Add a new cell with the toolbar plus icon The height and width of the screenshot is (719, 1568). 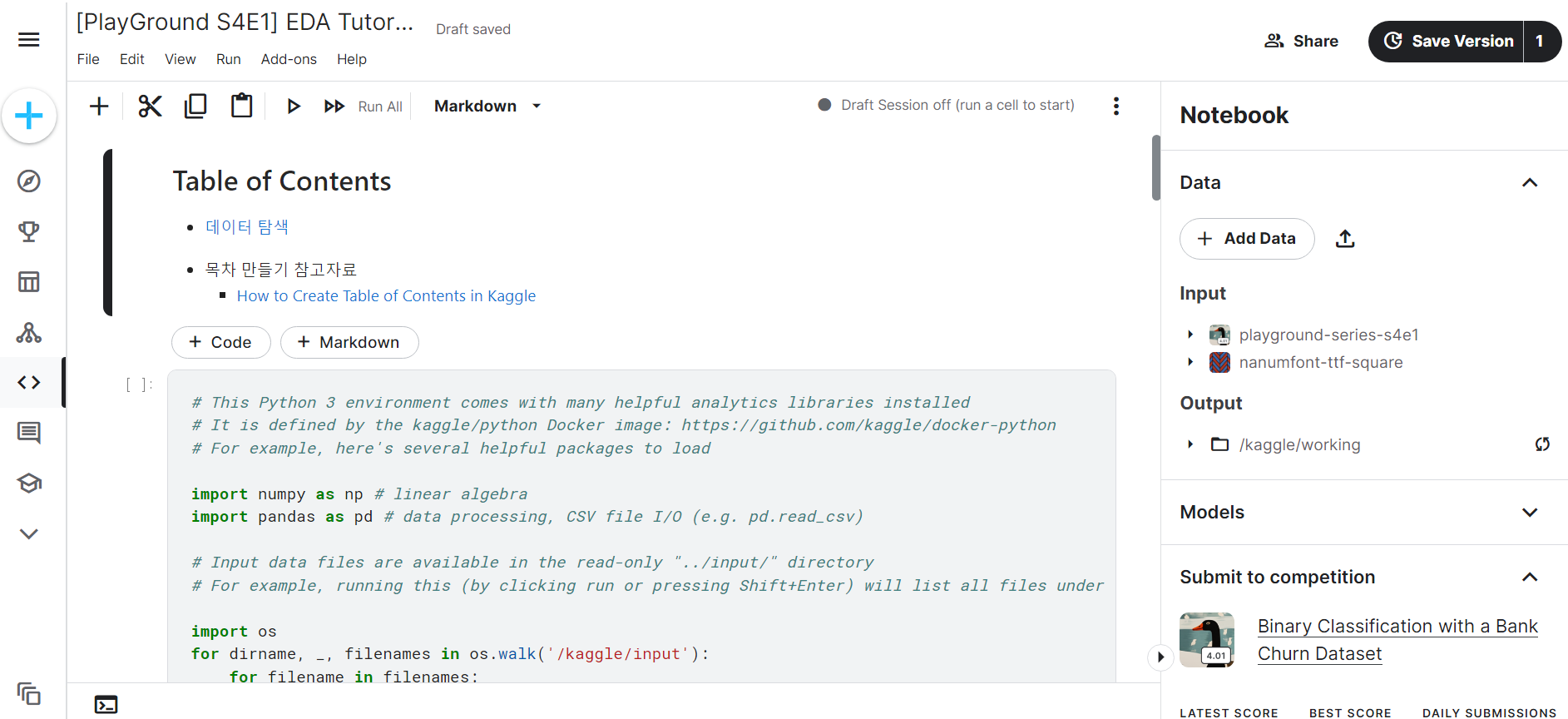tap(99, 106)
